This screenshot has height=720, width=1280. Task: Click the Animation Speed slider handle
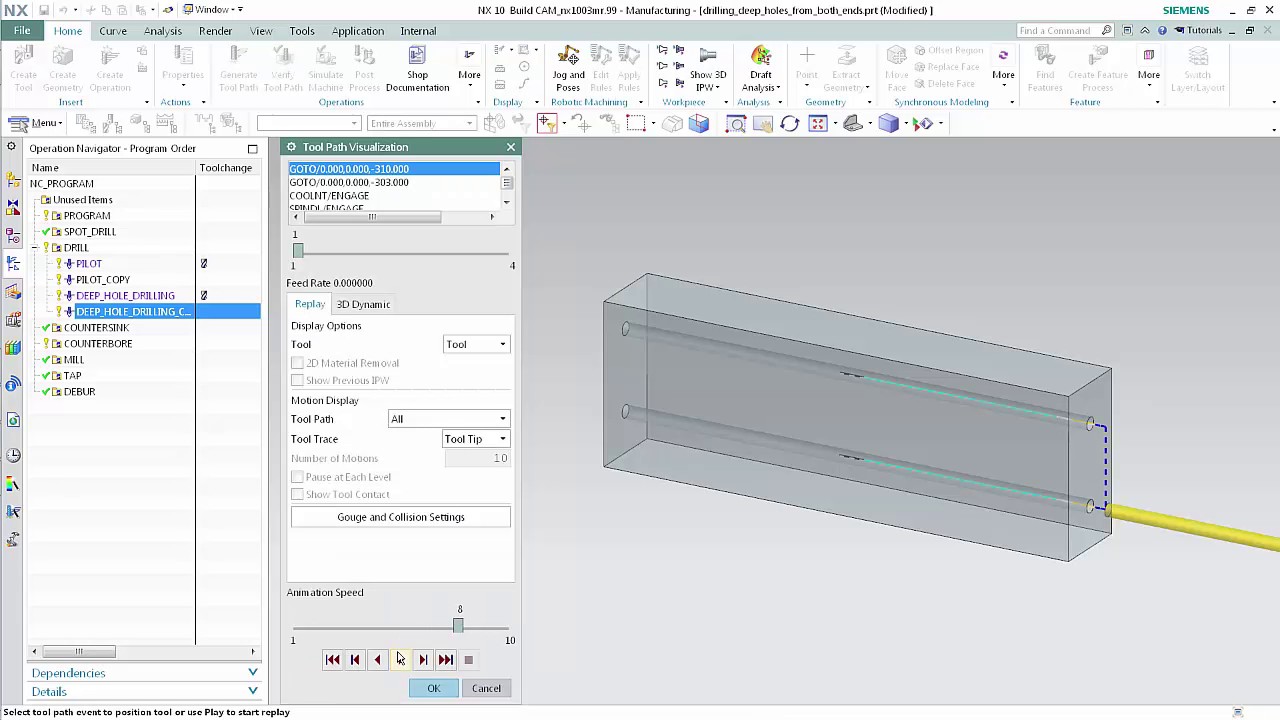pyautogui.click(x=458, y=625)
